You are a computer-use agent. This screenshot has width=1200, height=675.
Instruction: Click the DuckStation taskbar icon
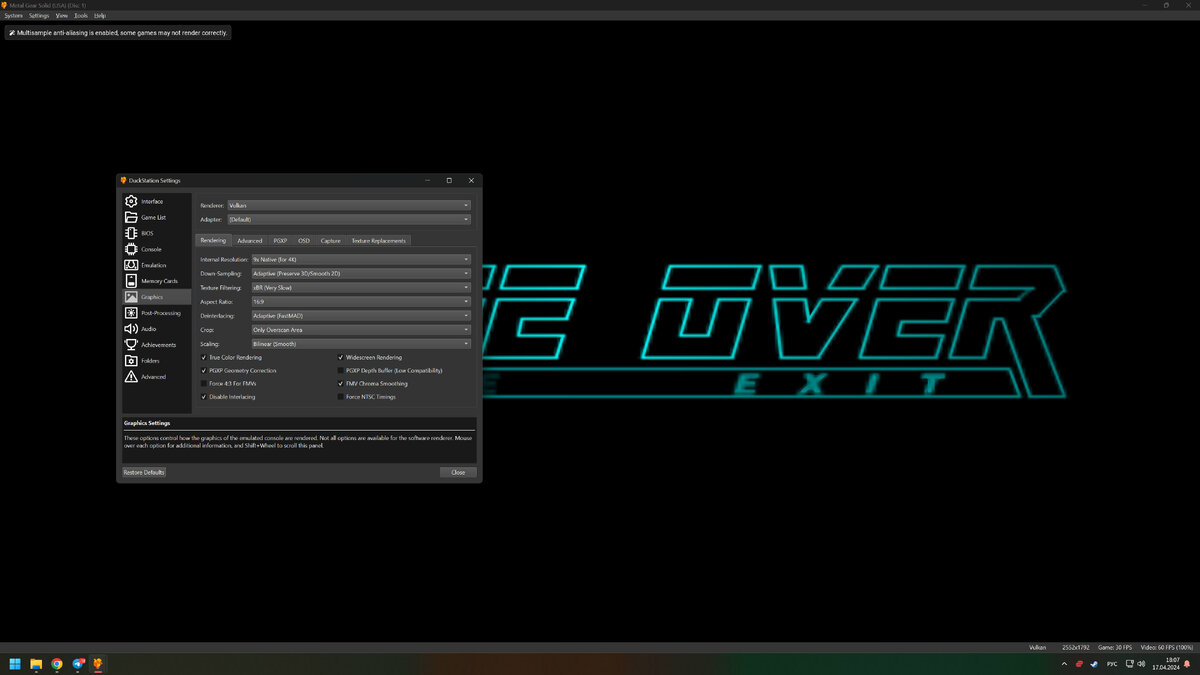coord(98,663)
